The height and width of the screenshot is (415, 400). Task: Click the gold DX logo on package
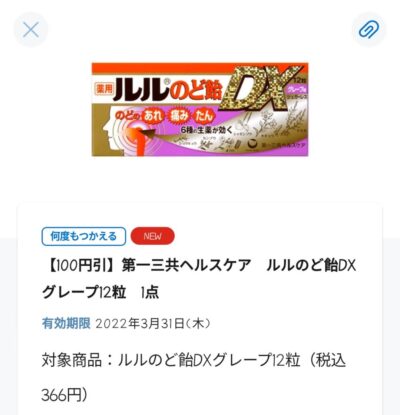(x=262, y=89)
